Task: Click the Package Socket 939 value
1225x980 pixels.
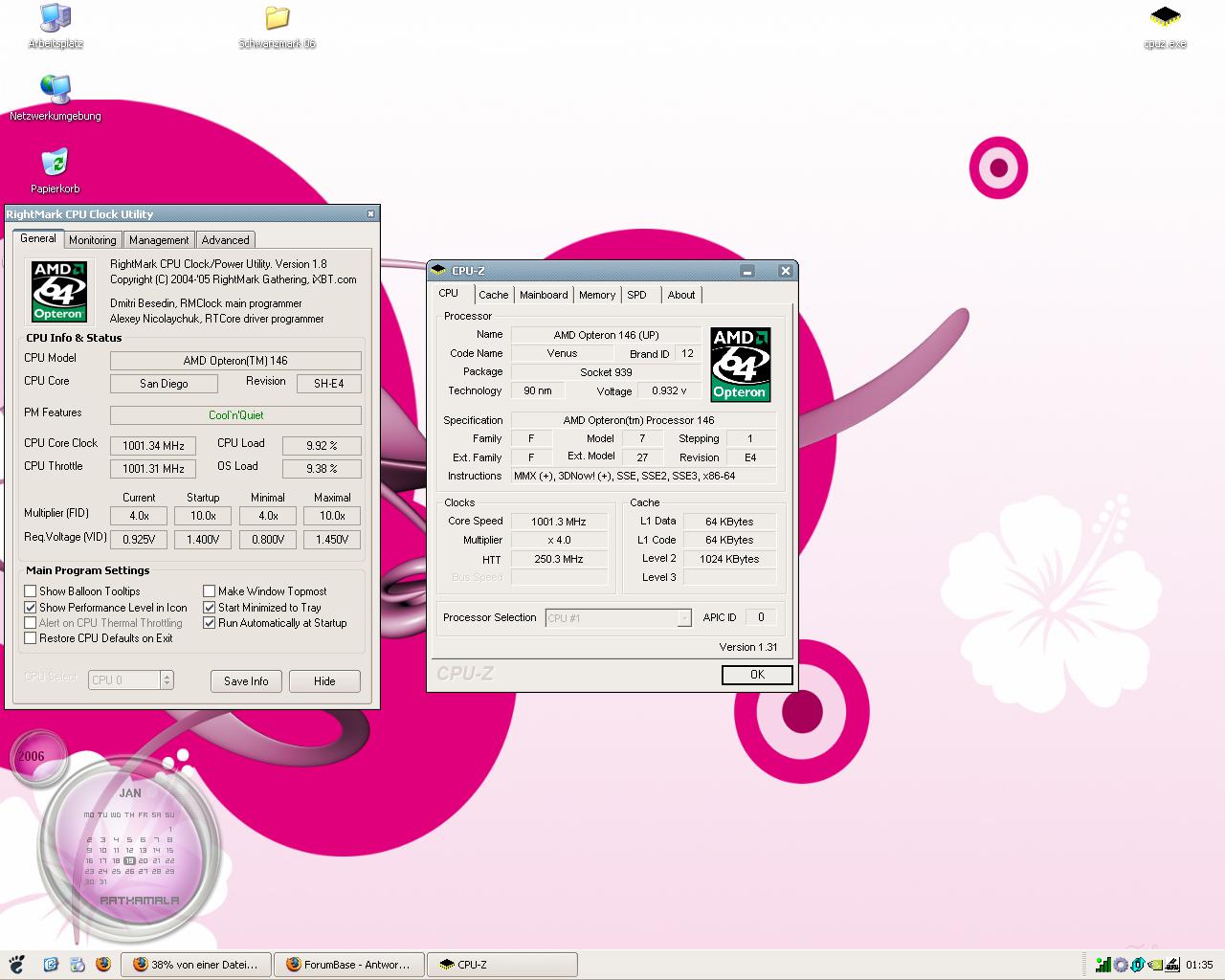Action: click(607, 372)
